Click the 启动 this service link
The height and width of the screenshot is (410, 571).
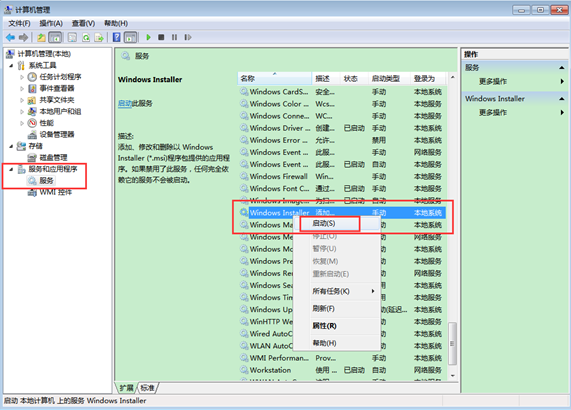(x=125, y=104)
